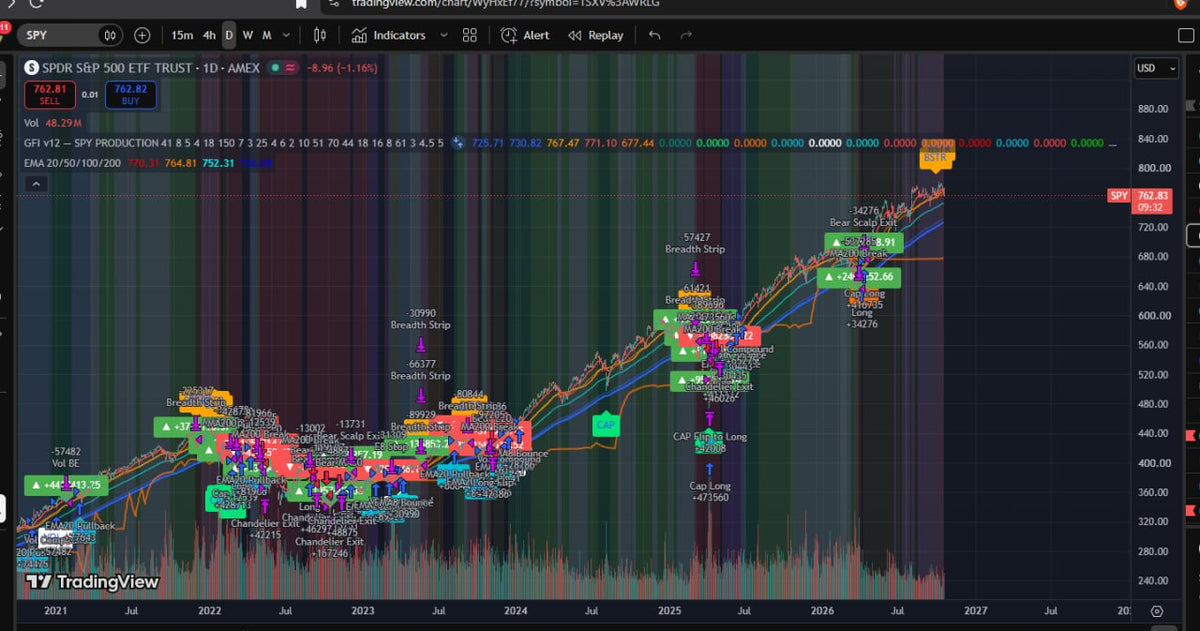This screenshot has height=631, width=1200.
Task: Undo the last chart action
Action: pos(654,35)
